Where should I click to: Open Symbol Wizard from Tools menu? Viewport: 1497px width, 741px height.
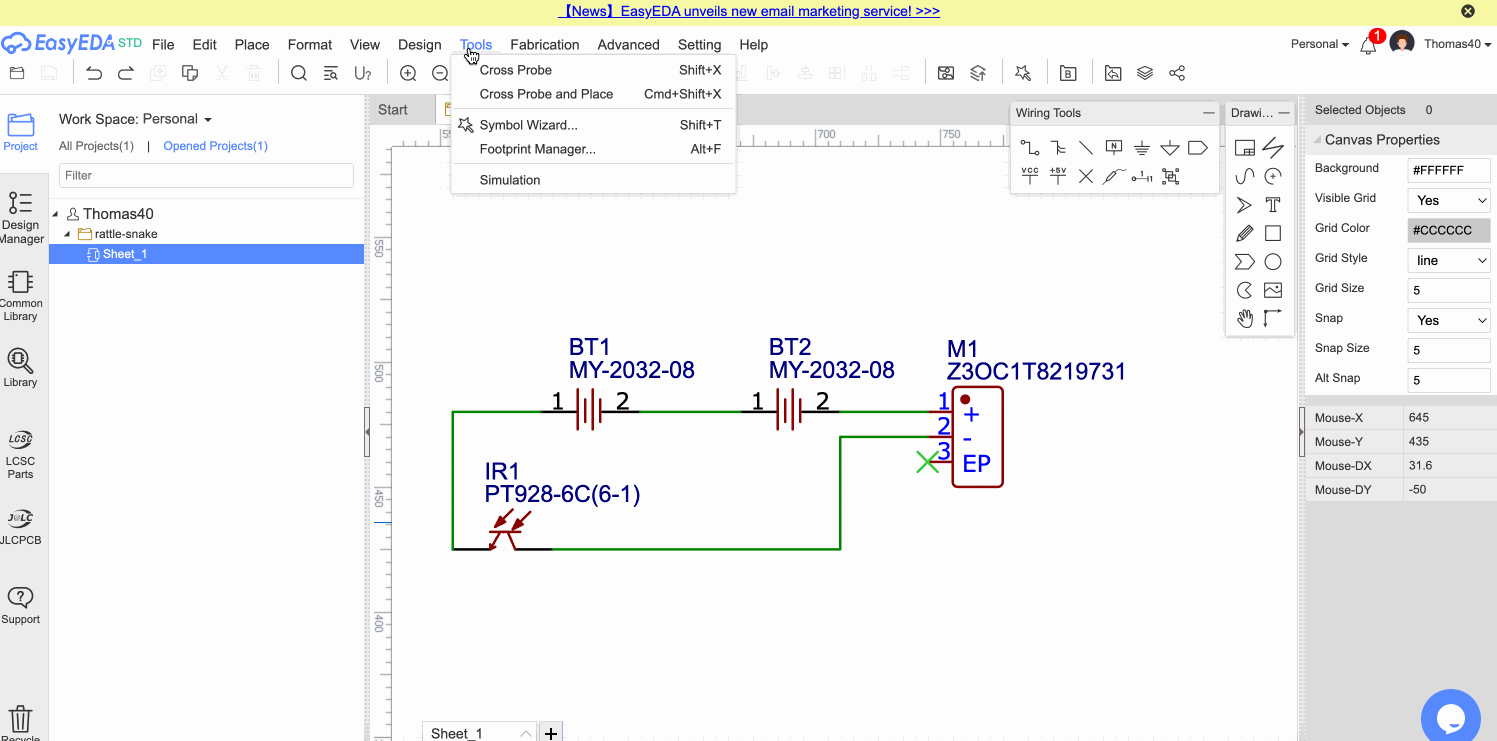(593, 125)
